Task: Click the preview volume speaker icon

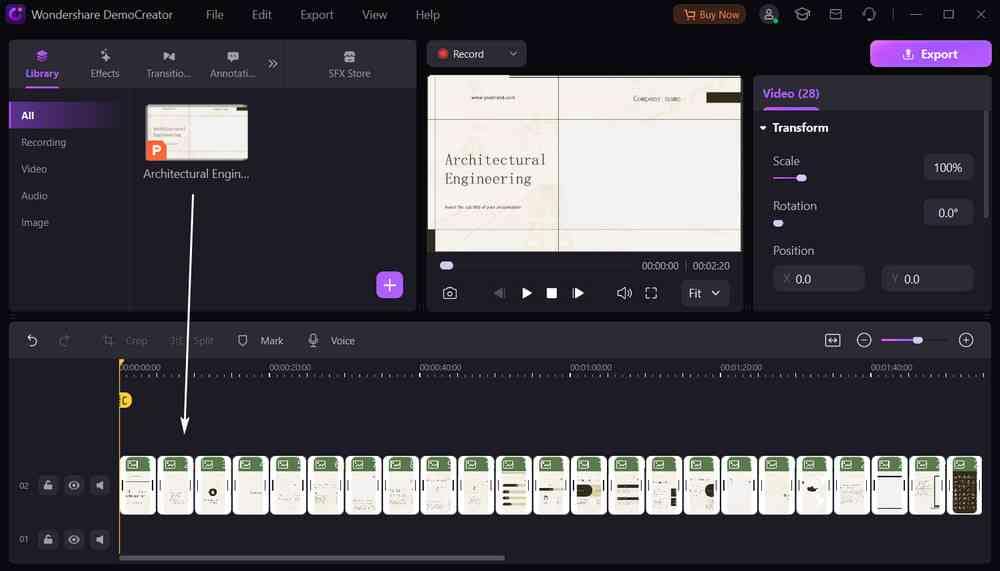Action: click(624, 293)
